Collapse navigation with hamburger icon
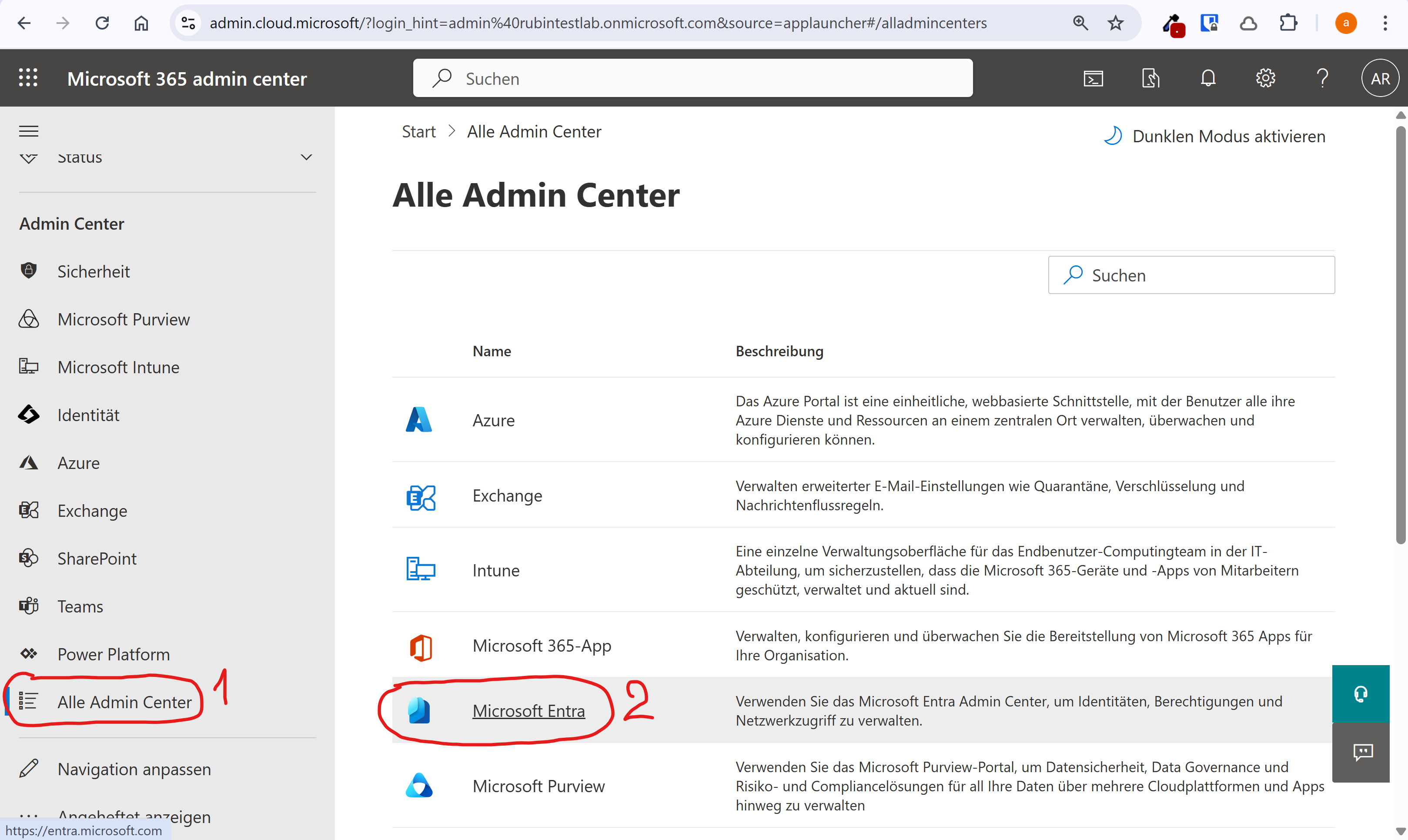 click(x=29, y=131)
